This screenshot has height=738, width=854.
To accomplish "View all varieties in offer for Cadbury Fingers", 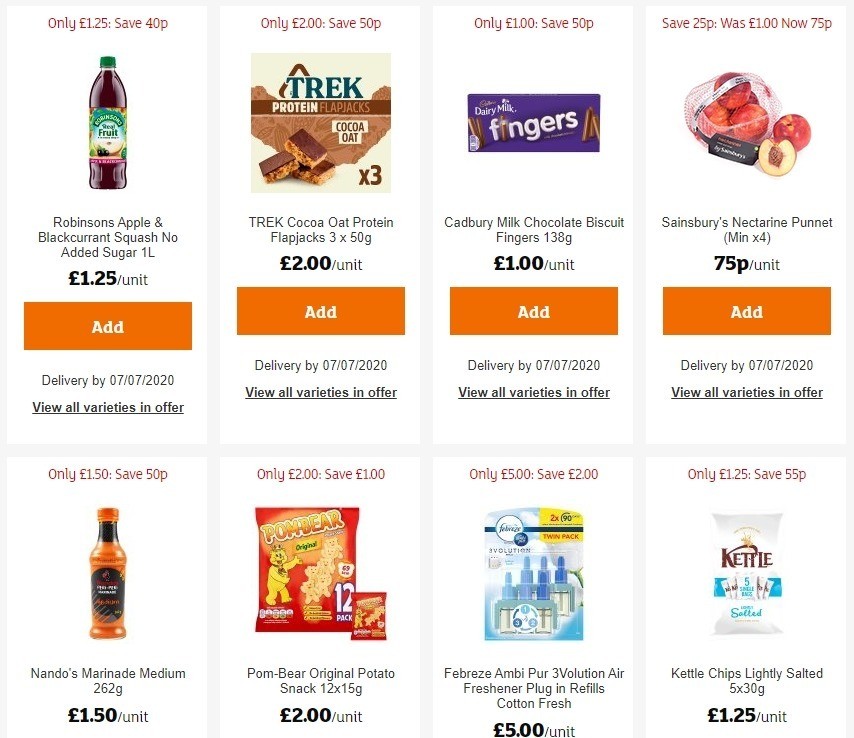I will [x=533, y=392].
